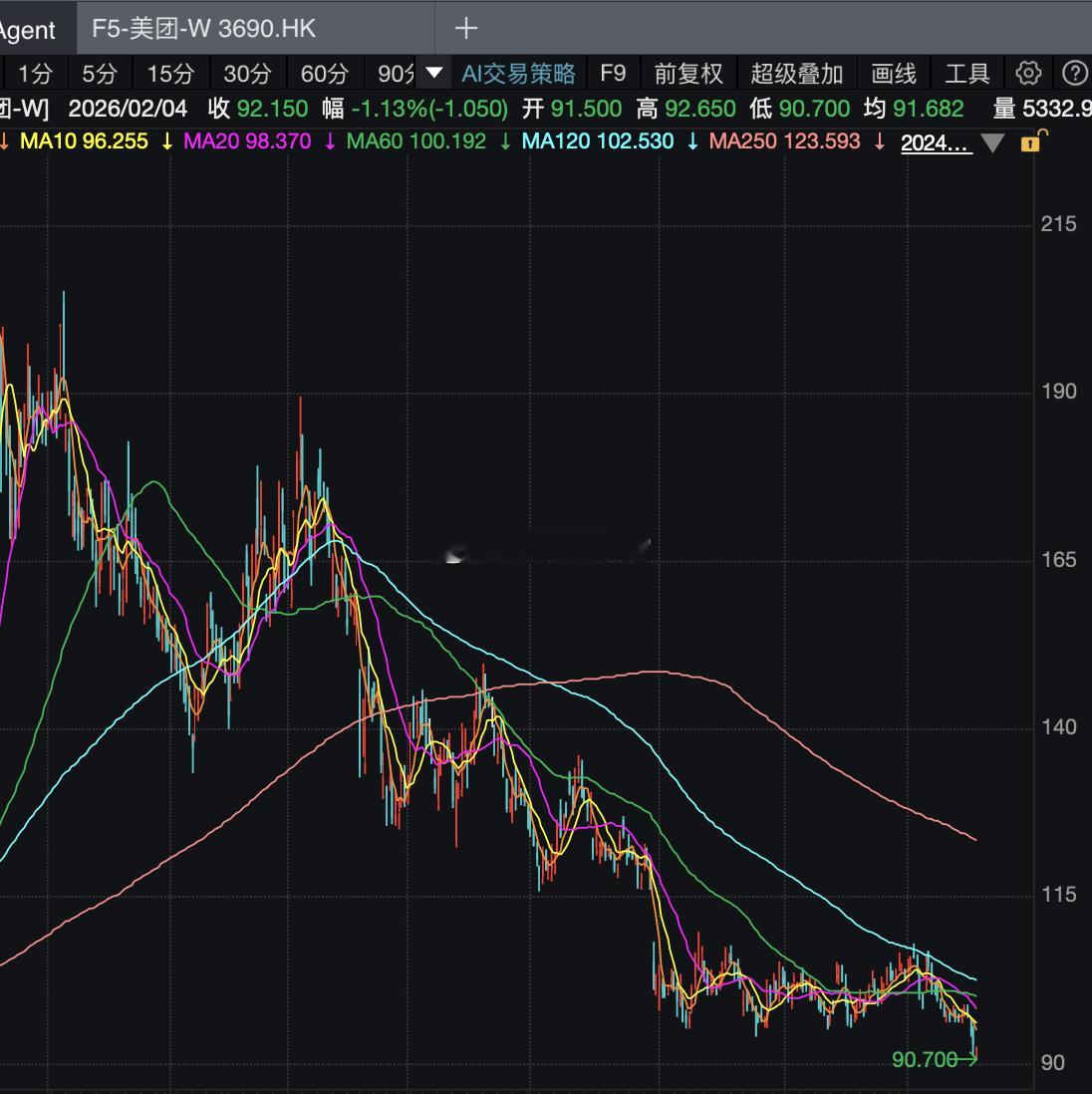The image size is (1092, 1094).
Task: Open the 前复权 adjustment selector
Action: tap(687, 74)
